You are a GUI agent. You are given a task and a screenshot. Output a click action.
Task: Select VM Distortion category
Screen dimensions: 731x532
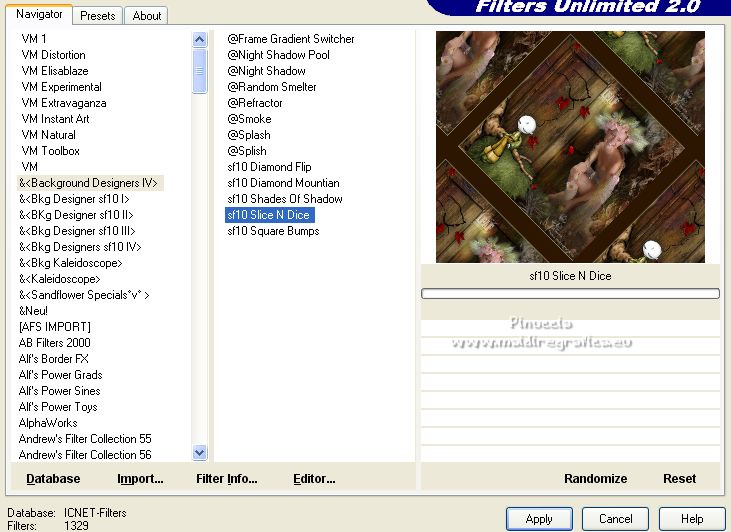pyautogui.click(x=53, y=55)
